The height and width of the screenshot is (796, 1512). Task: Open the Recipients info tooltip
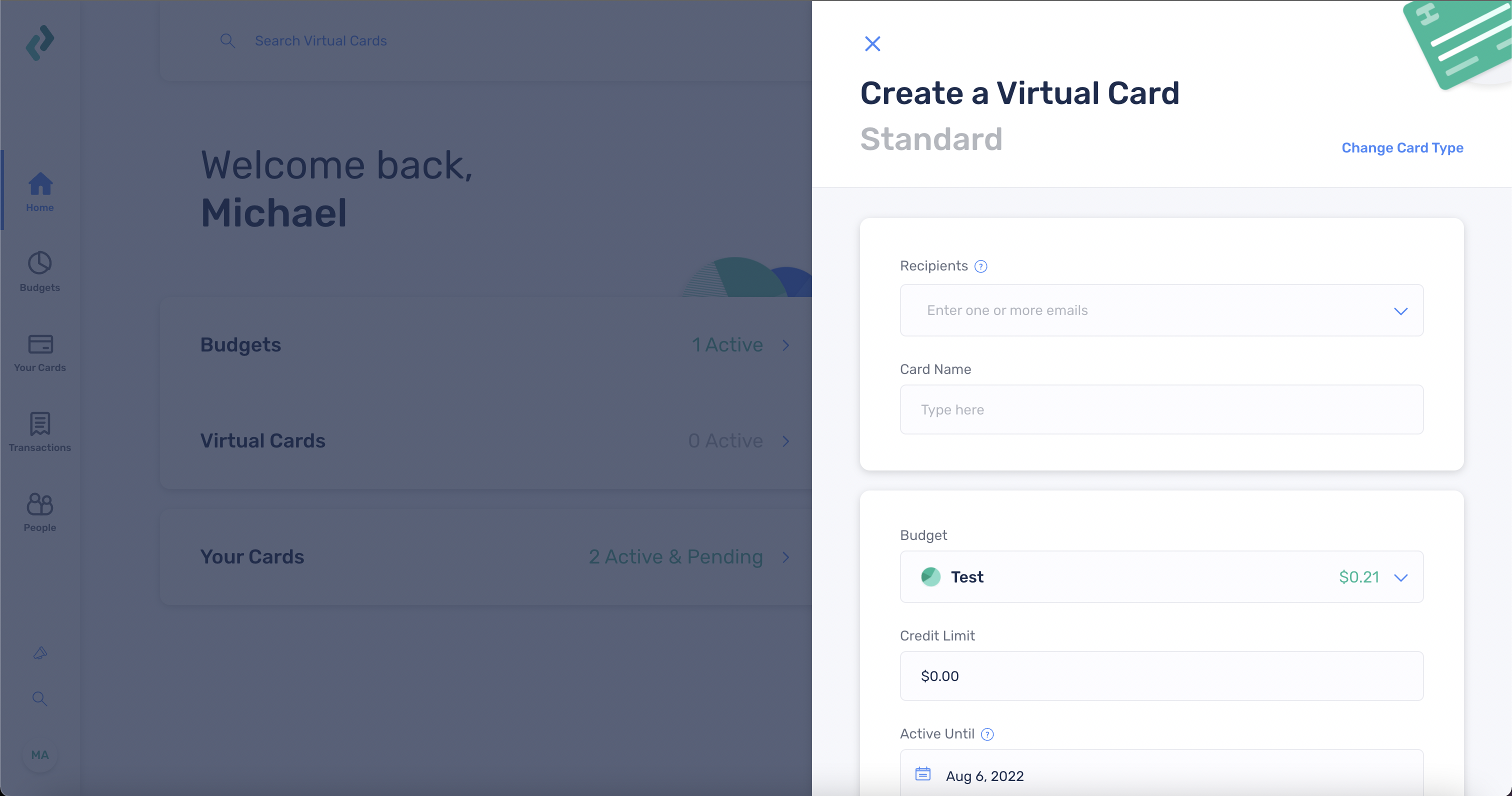click(x=981, y=266)
